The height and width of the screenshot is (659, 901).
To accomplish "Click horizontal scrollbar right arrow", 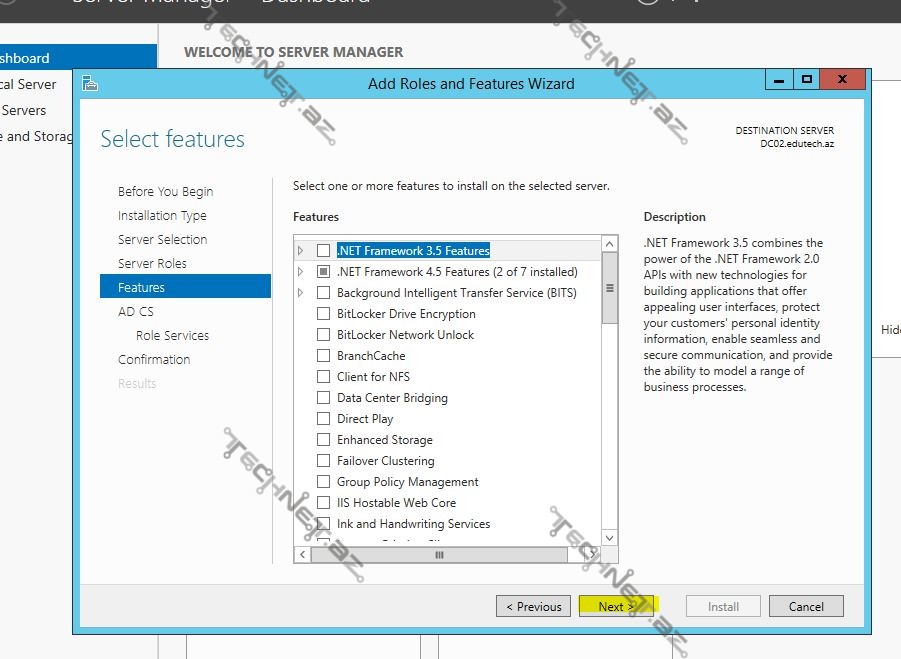I will [592, 553].
